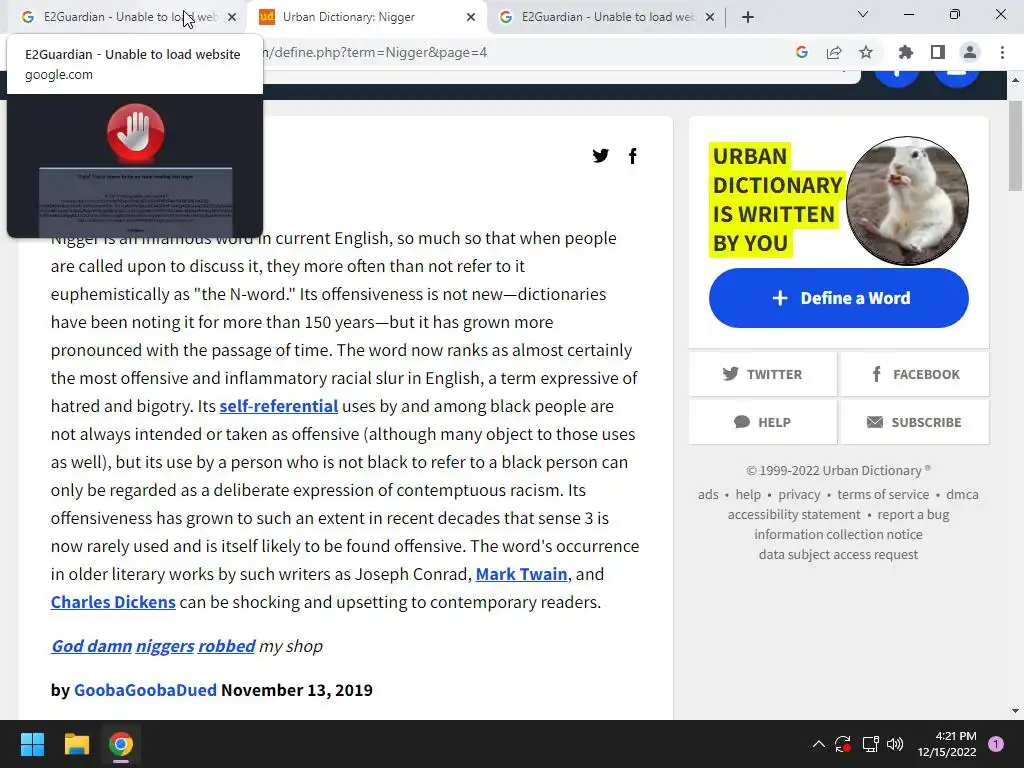Image resolution: width=1024 pixels, height=768 pixels.
Task: Open the TWITTER sidebar button
Action: (762, 374)
